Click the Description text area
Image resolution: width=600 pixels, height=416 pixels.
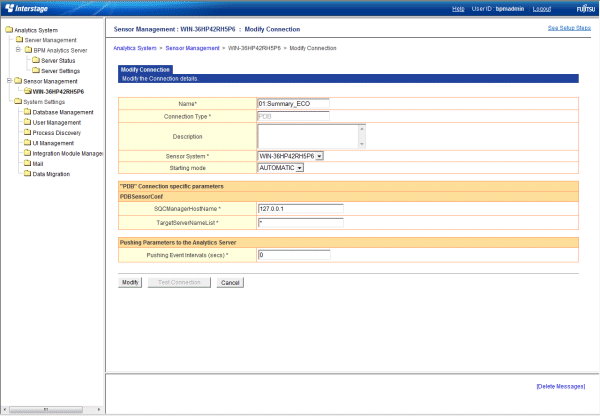click(308, 136)
